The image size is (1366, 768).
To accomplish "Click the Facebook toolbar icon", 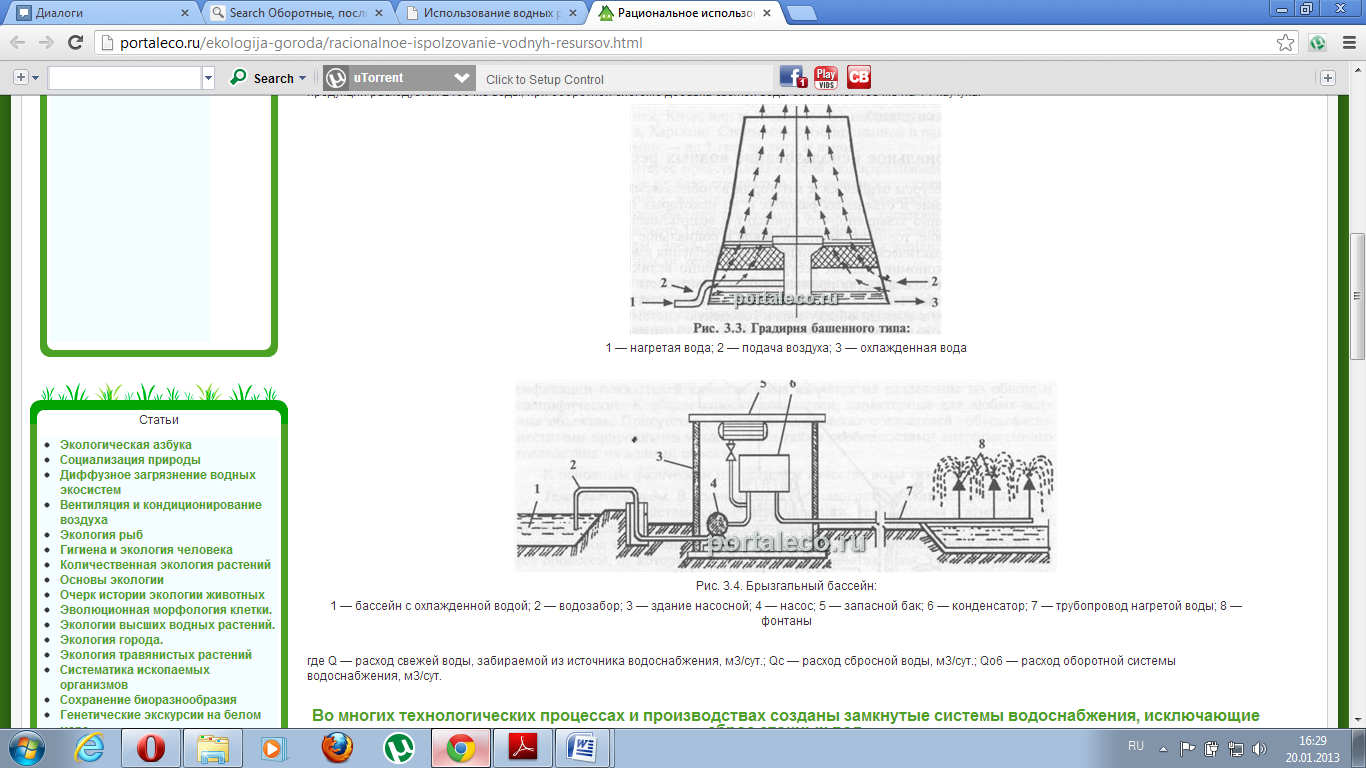I will [793, 77].
